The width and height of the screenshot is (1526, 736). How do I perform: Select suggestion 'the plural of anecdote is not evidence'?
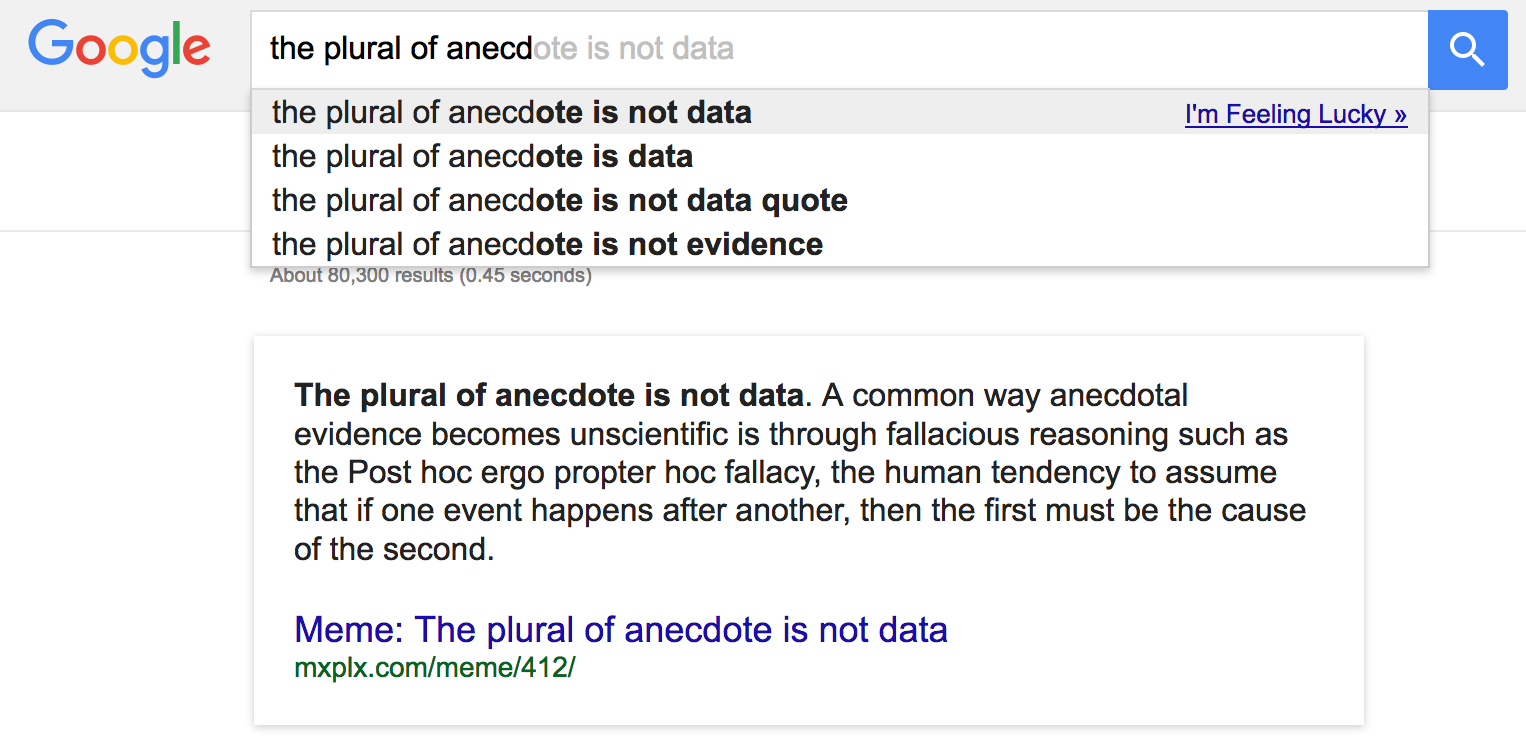click(546, 243)
